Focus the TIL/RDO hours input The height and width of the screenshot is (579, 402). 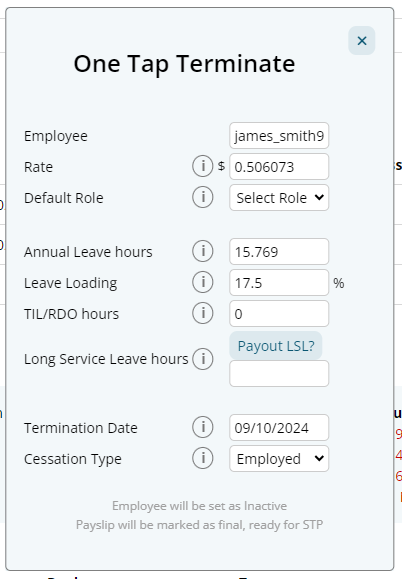point(279,314)
